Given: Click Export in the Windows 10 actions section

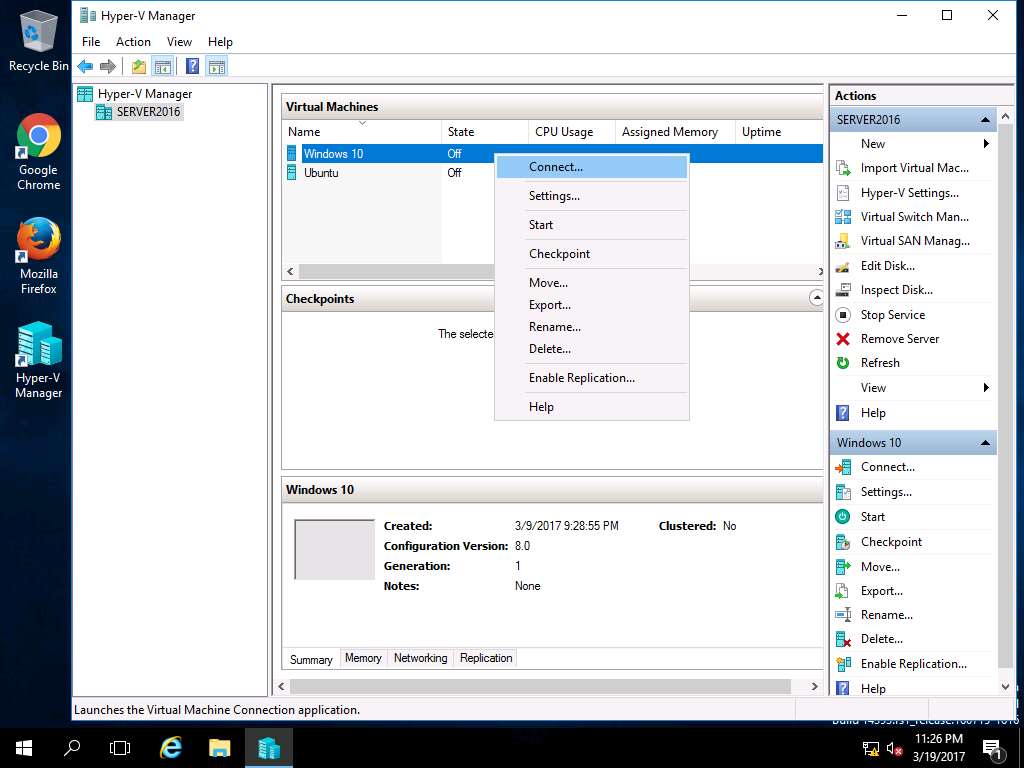Looking at the screenshot, I should click(881, 590).
